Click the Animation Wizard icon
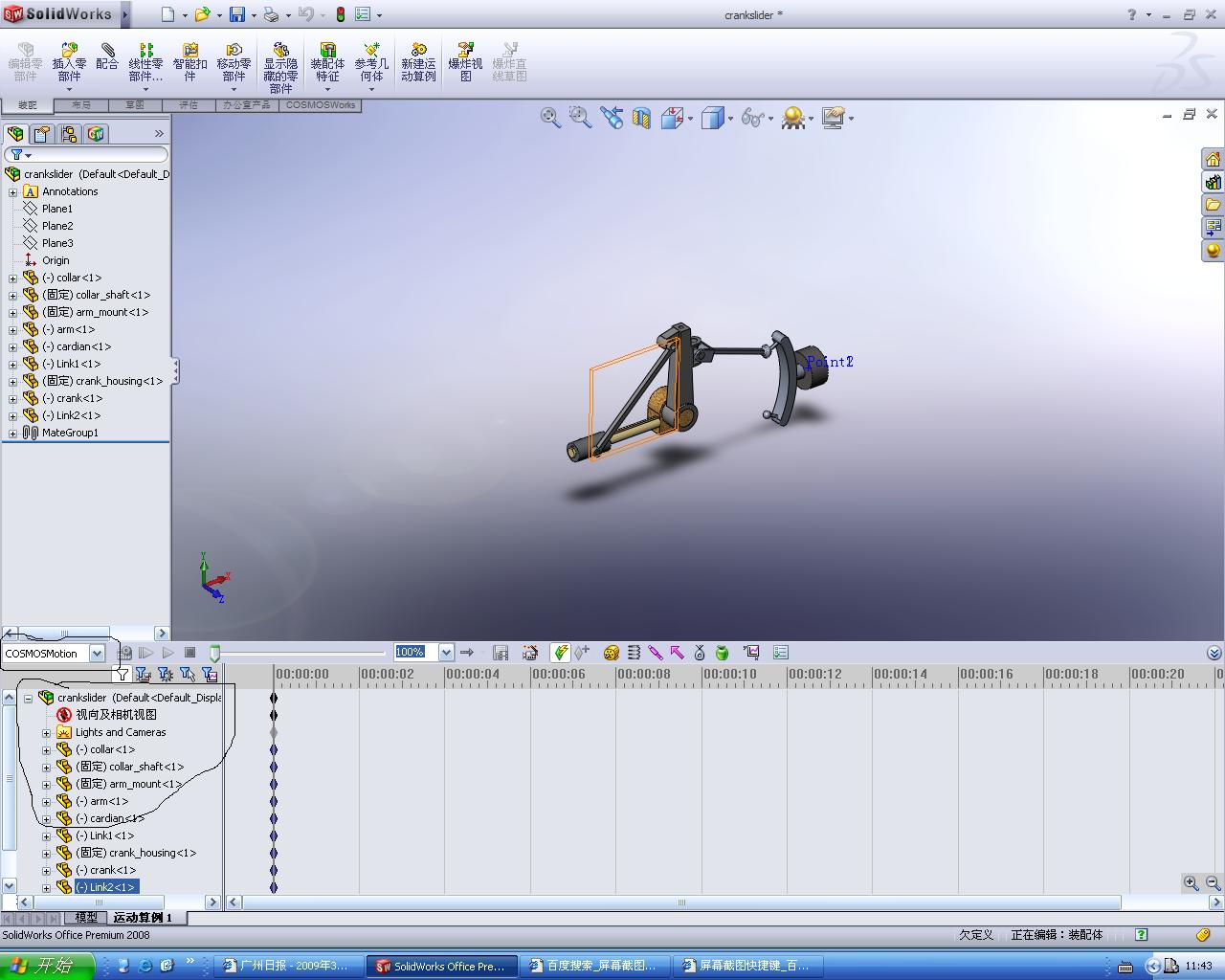Screen dimensions: 1225x980 point(530,653)
